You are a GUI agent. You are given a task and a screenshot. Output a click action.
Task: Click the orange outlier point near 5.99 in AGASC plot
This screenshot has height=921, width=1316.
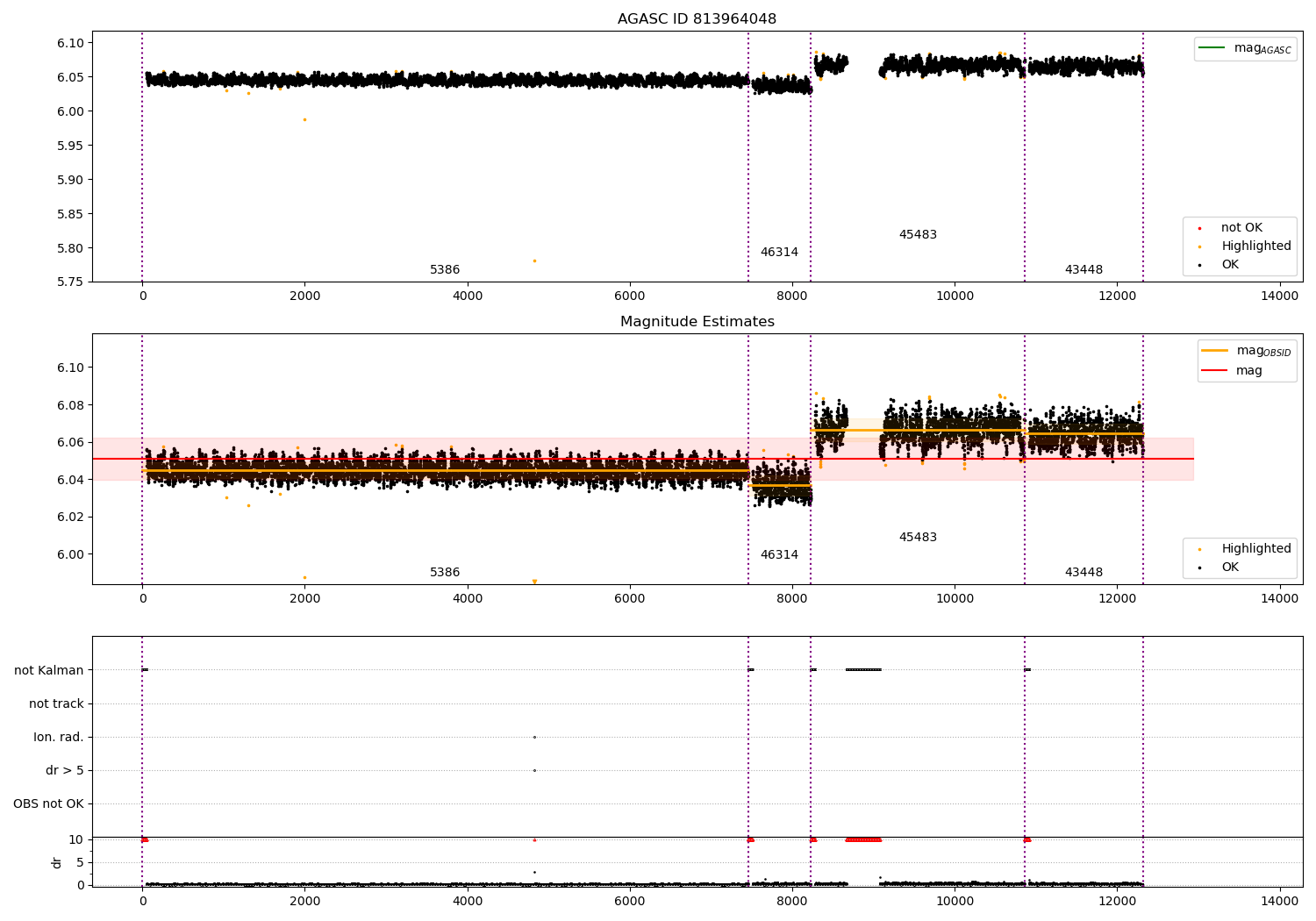coord(304,119)
